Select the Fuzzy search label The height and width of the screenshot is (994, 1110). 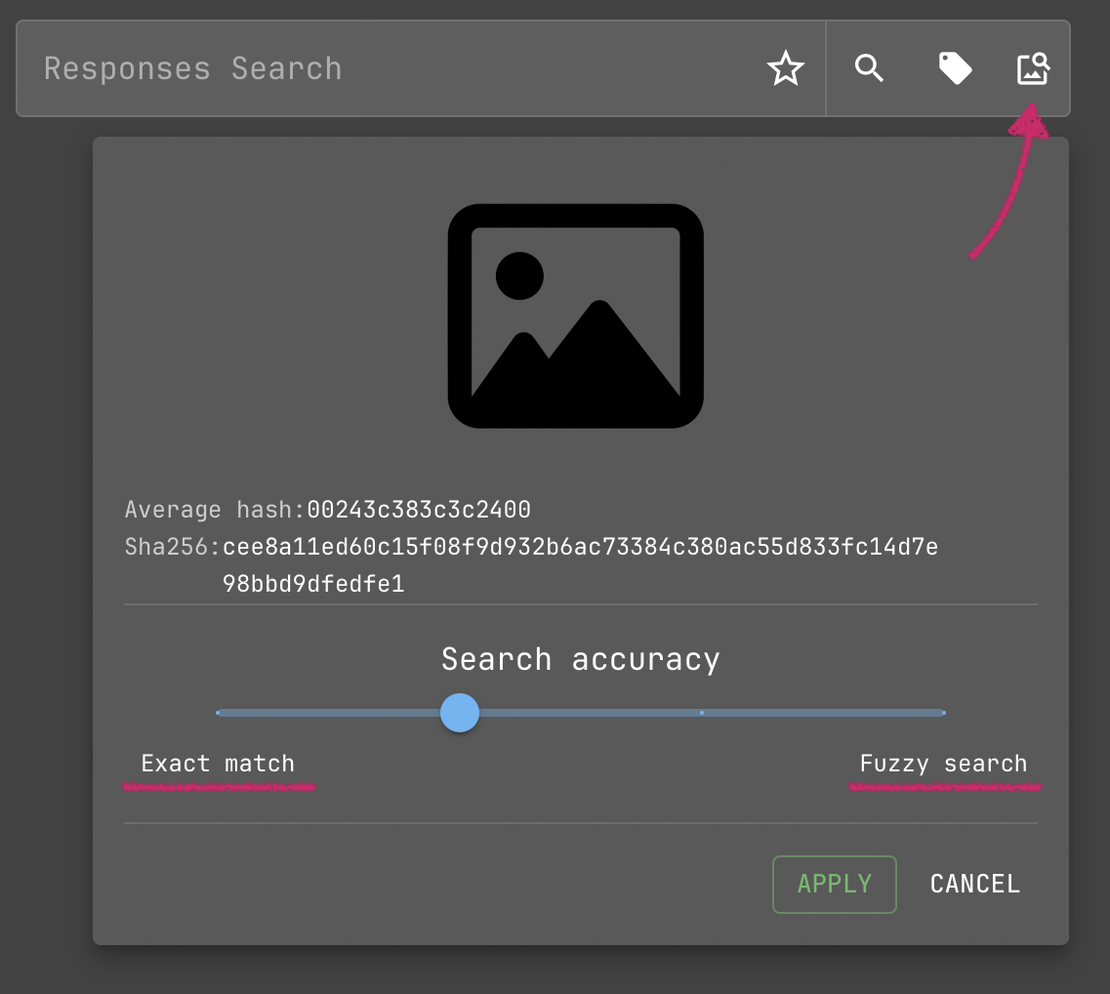tap(943, 763)
